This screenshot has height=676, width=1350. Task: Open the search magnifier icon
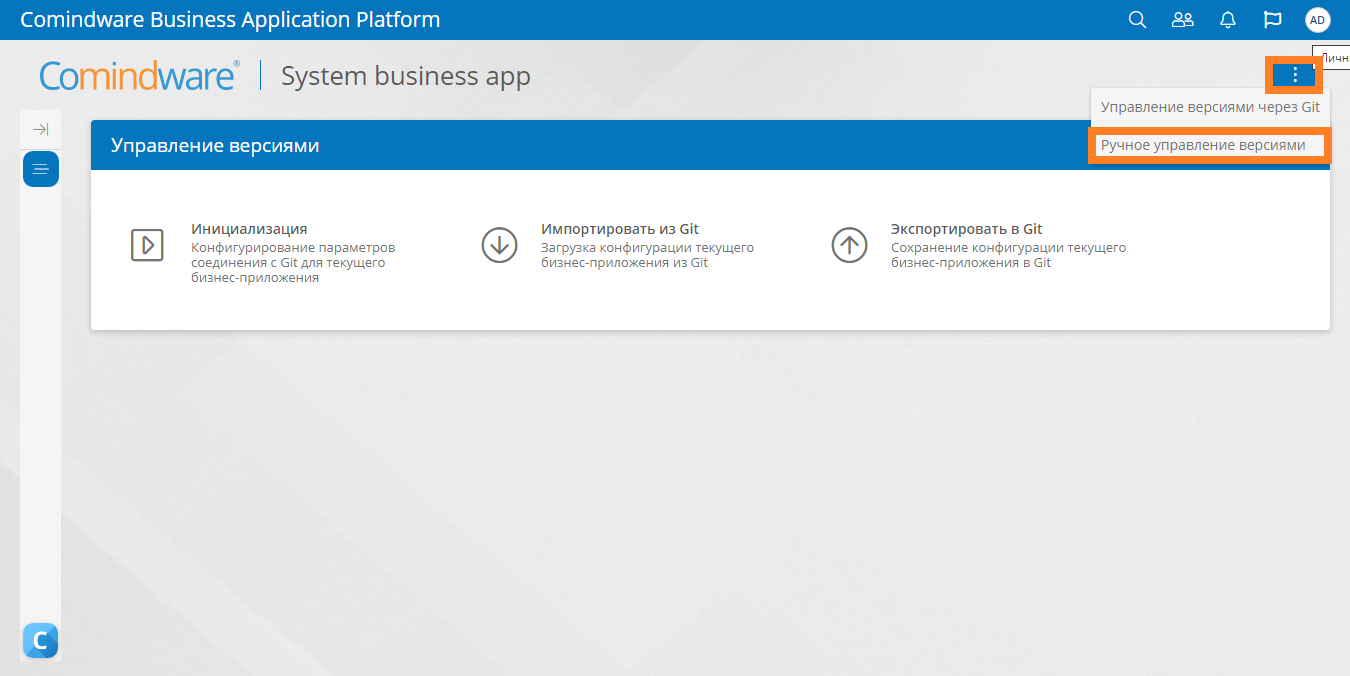1137,20
